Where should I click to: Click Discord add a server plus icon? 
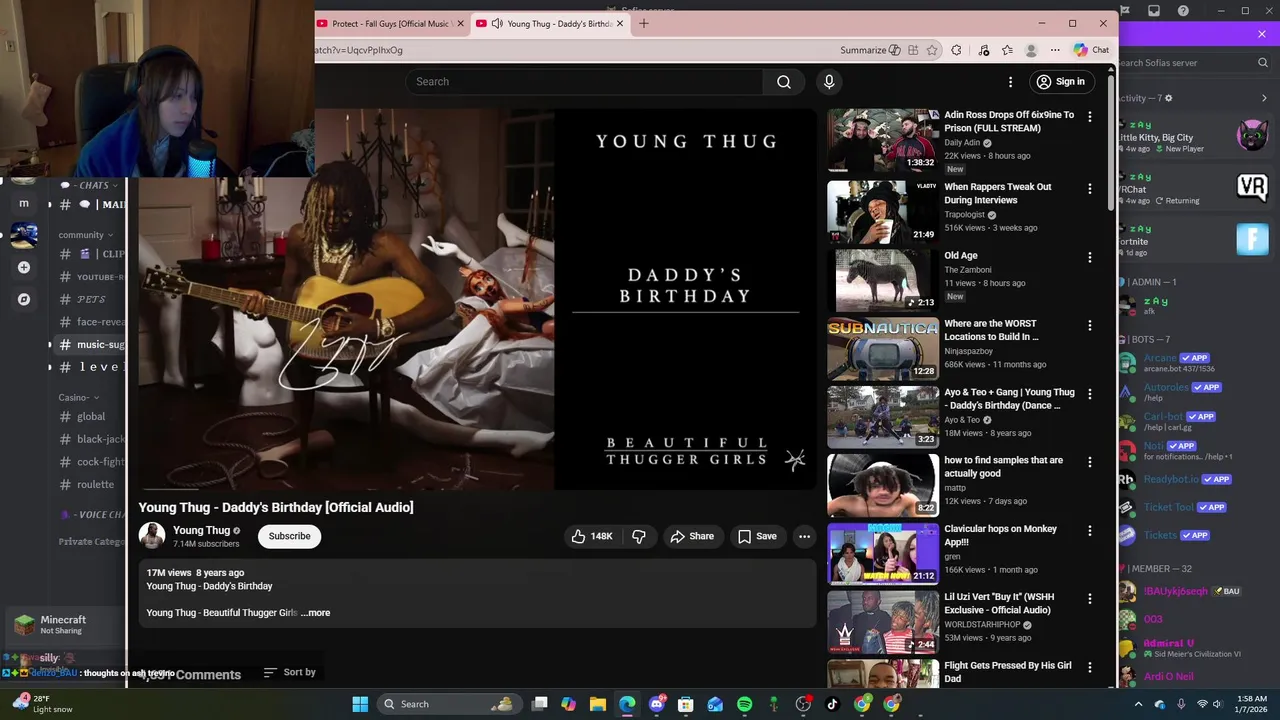click(x=24, y=267)
